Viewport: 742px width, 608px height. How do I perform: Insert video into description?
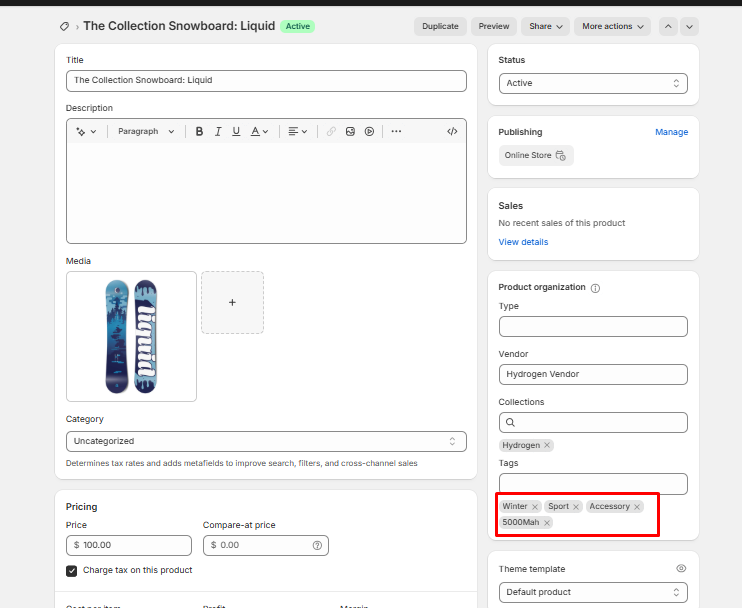(x=369, y=132)
